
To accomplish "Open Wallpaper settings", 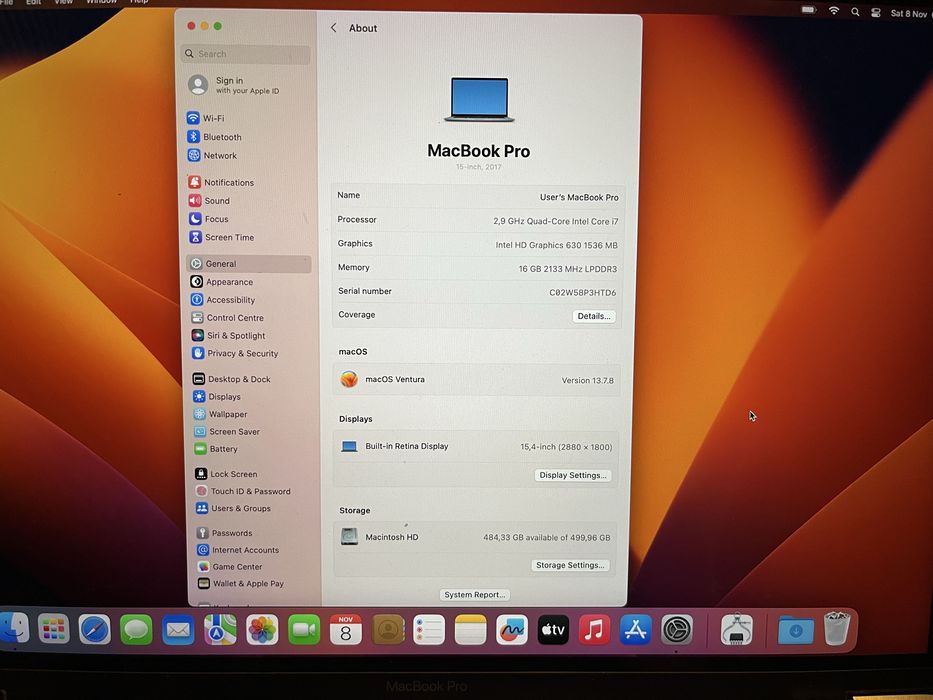I will 220,414.
